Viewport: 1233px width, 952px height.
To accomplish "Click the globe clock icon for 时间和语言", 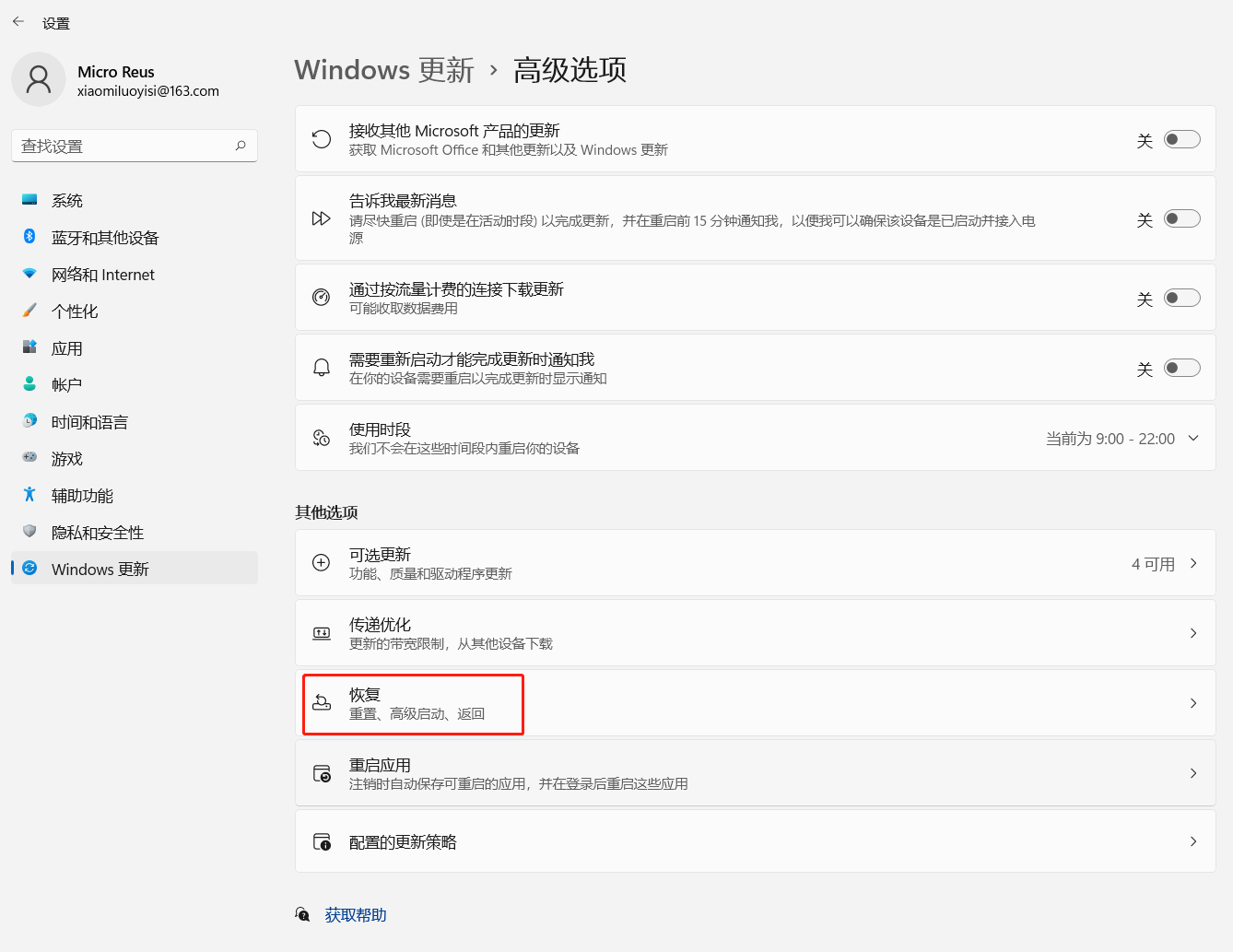I will pyautogui.click(x=29, y=421).
